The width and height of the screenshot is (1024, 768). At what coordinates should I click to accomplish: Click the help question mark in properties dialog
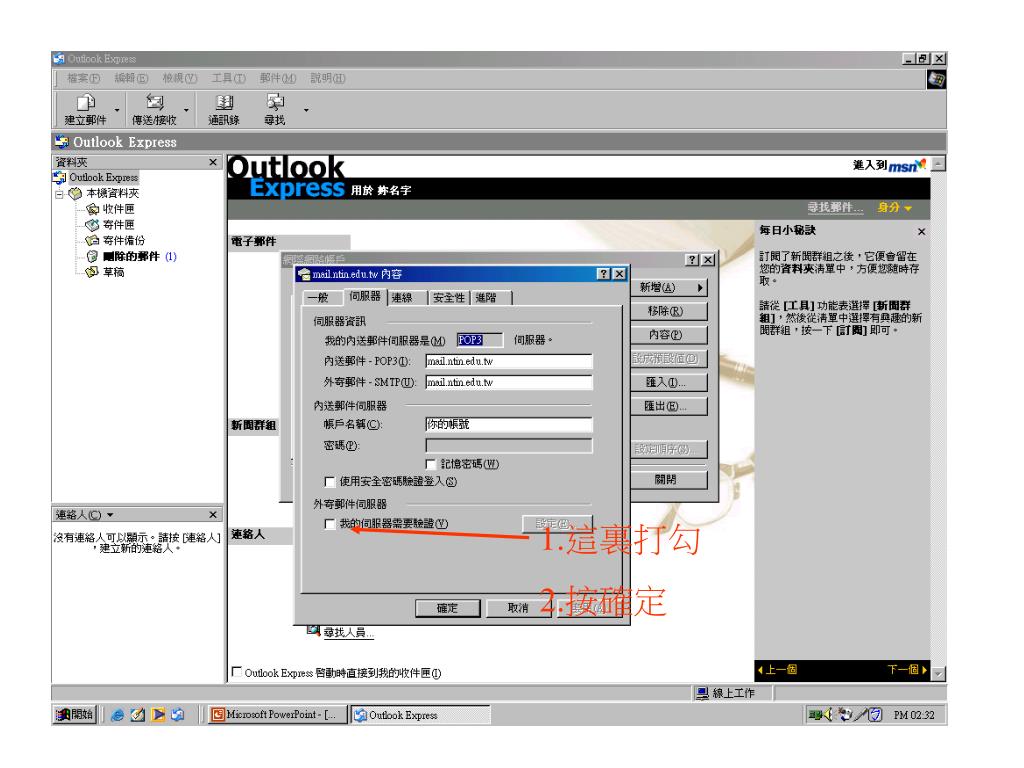pos(604,274)
